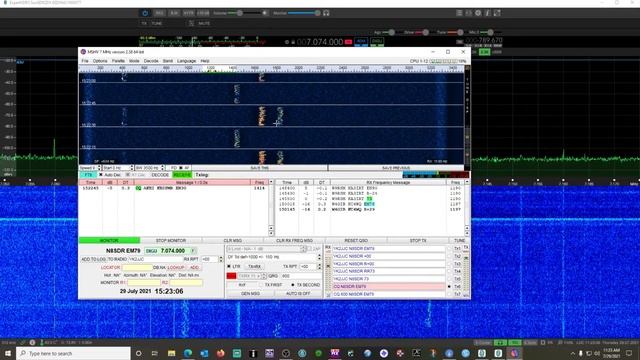The image size is (640, 360).
Task: Click lock icon beside 7.074.000 frequency
Action: [x=293, y=42]
